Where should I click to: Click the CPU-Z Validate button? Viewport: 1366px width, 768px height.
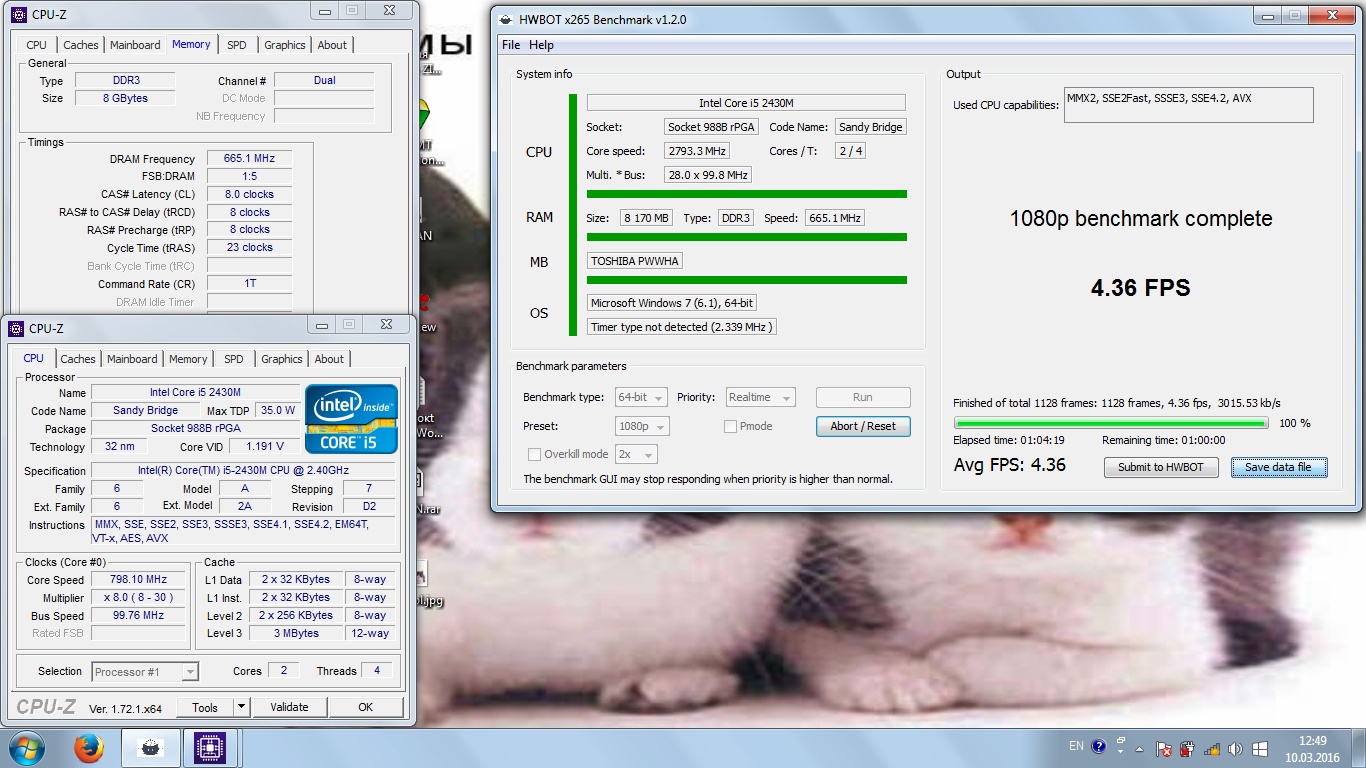tap(289, 707)
